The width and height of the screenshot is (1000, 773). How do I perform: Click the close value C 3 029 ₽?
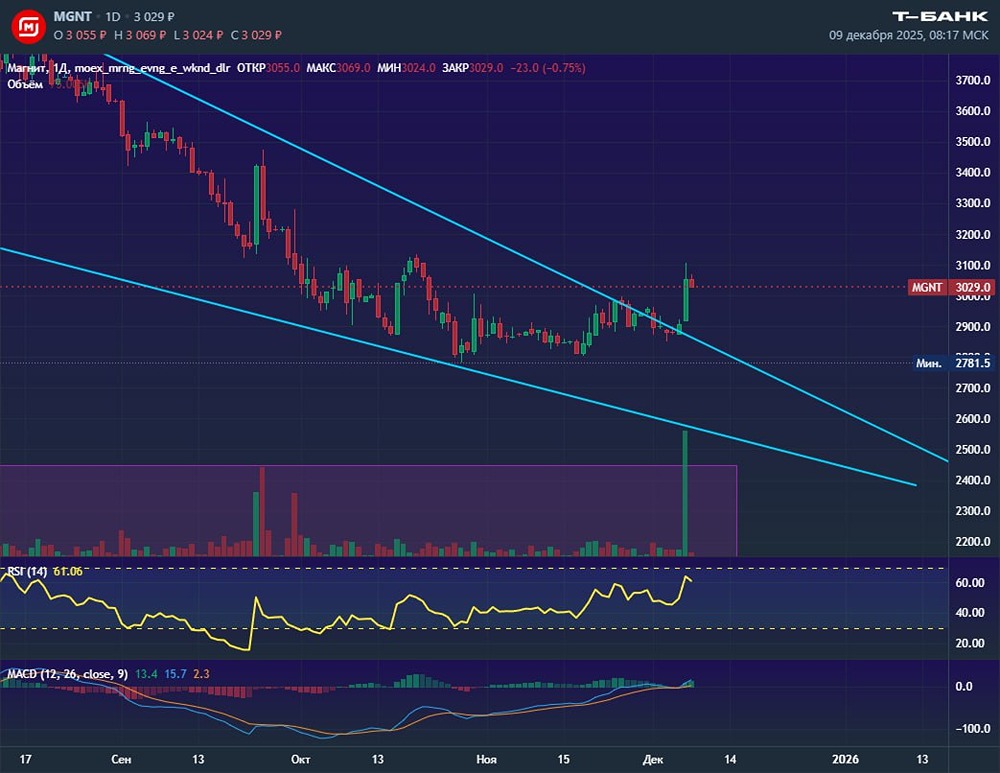click(256, 35)
